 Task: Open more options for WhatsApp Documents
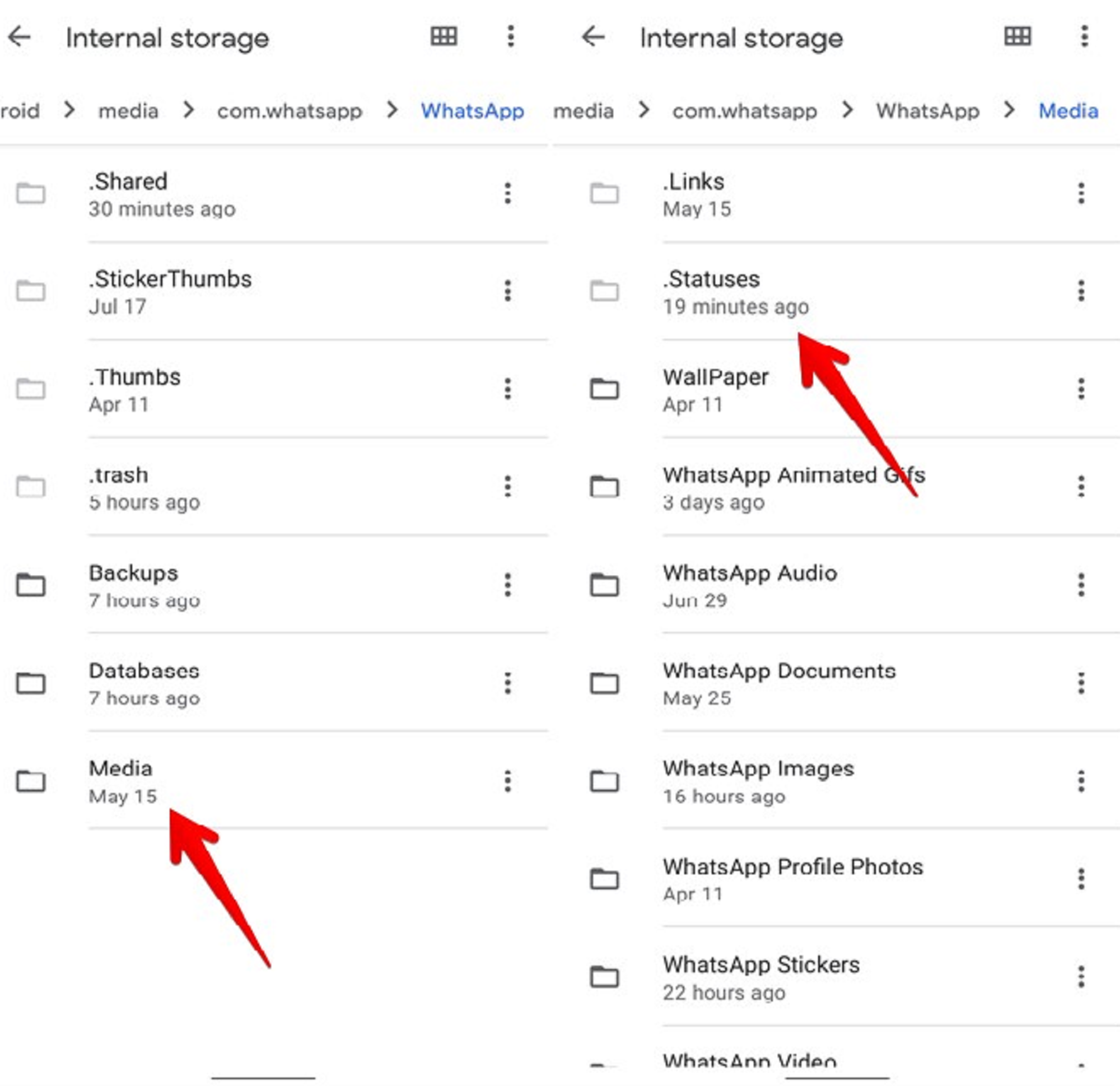(1081, 684)
